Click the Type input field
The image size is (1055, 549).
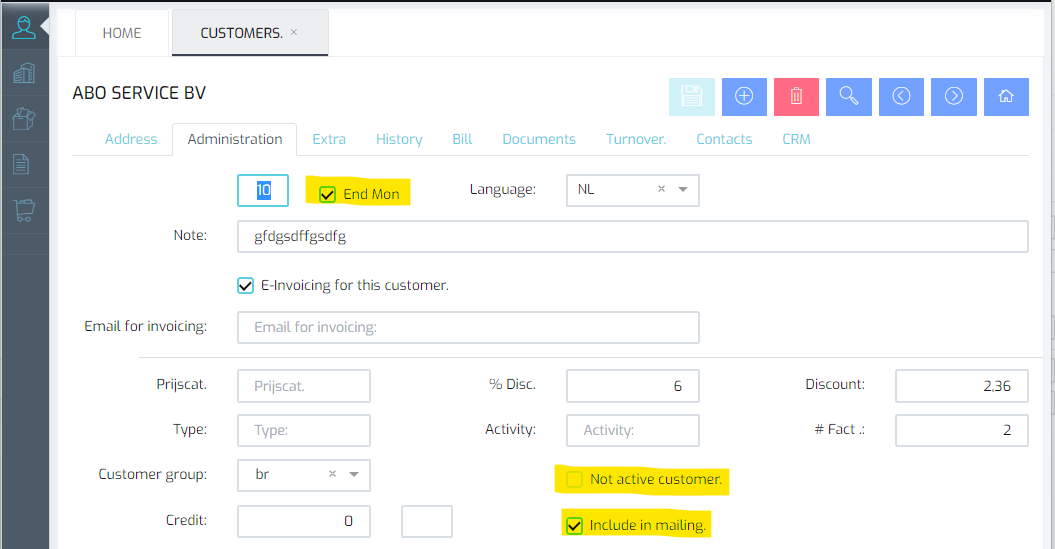tap(303, 431)
